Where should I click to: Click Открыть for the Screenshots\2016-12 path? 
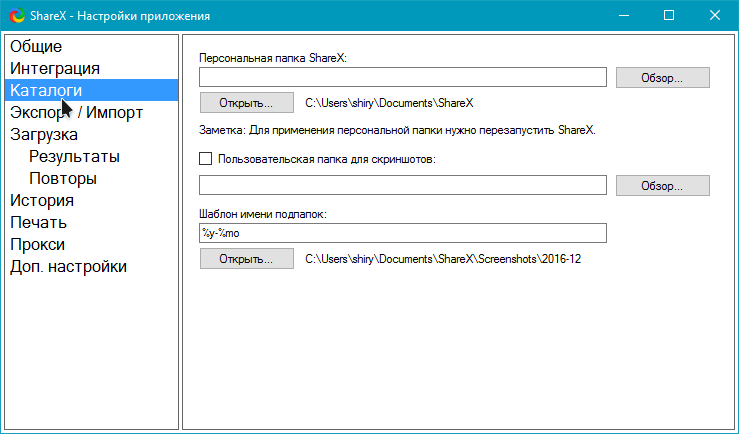tap(246, 259)
